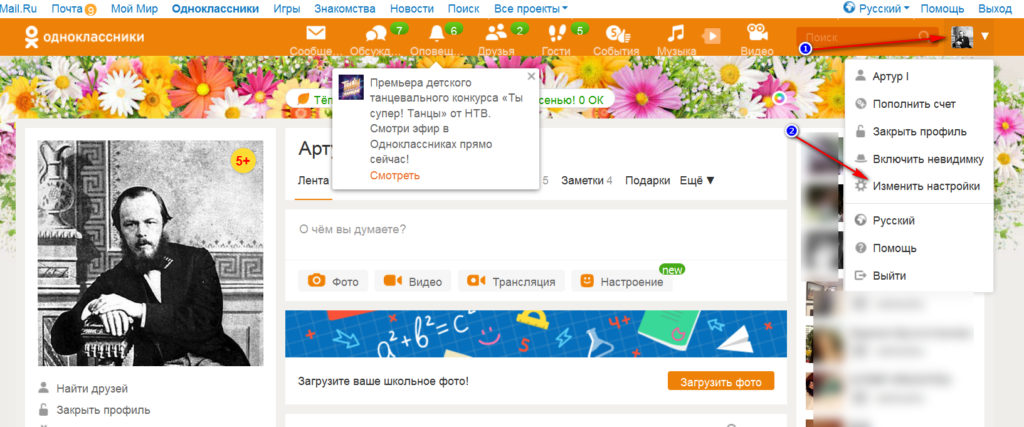Click the Одноклассники logo

[x=84, y=37]
